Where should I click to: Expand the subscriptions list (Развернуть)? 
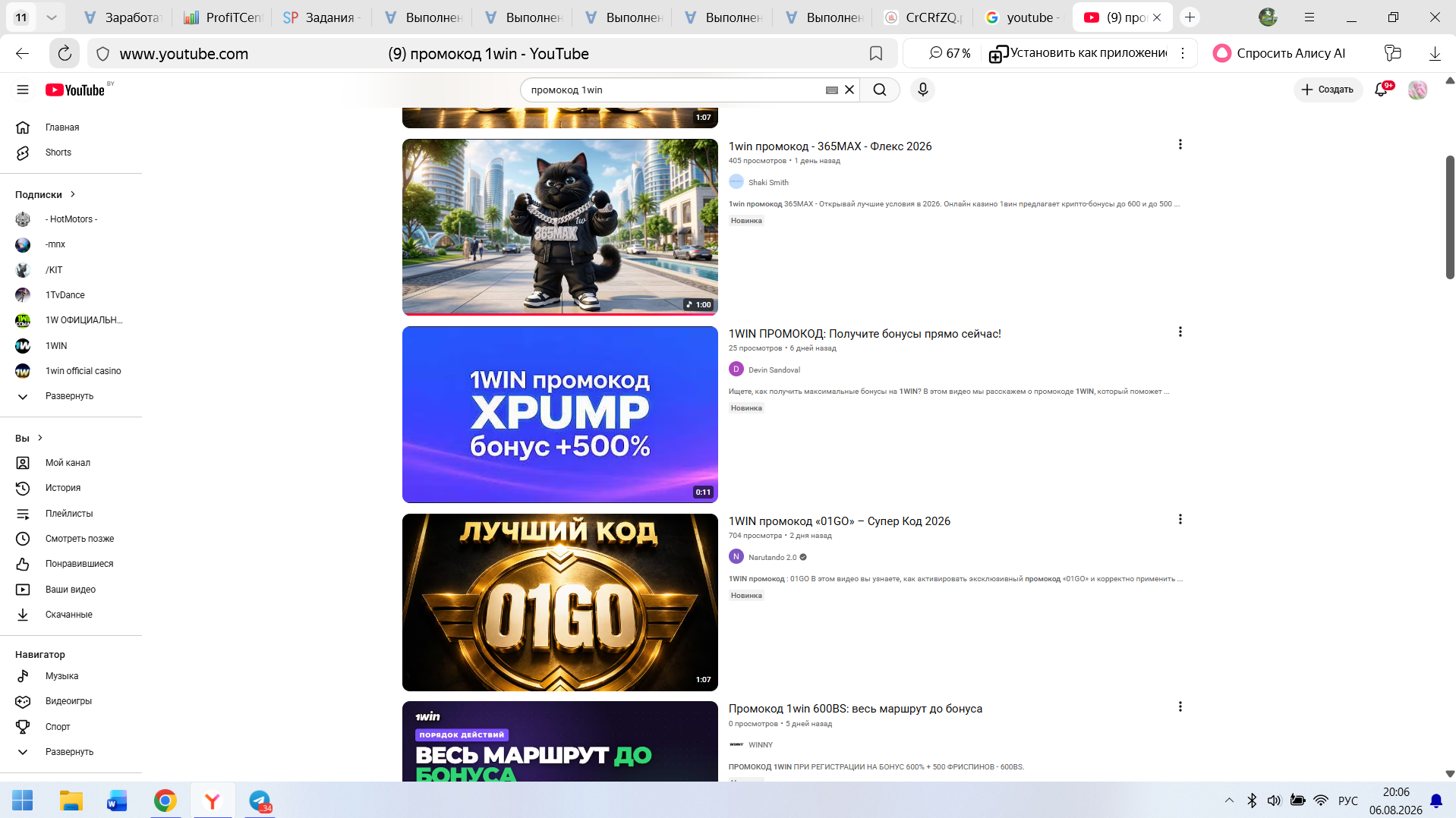coord(69,396)
